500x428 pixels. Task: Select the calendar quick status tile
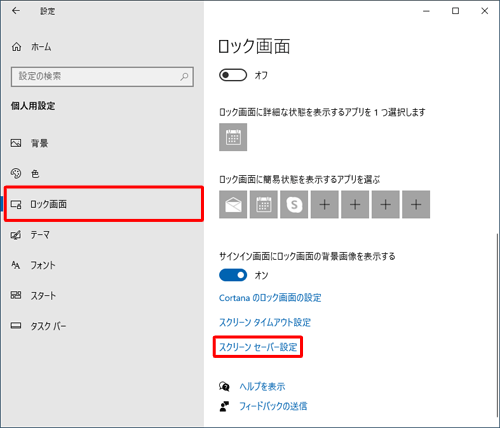pos(264,204)
